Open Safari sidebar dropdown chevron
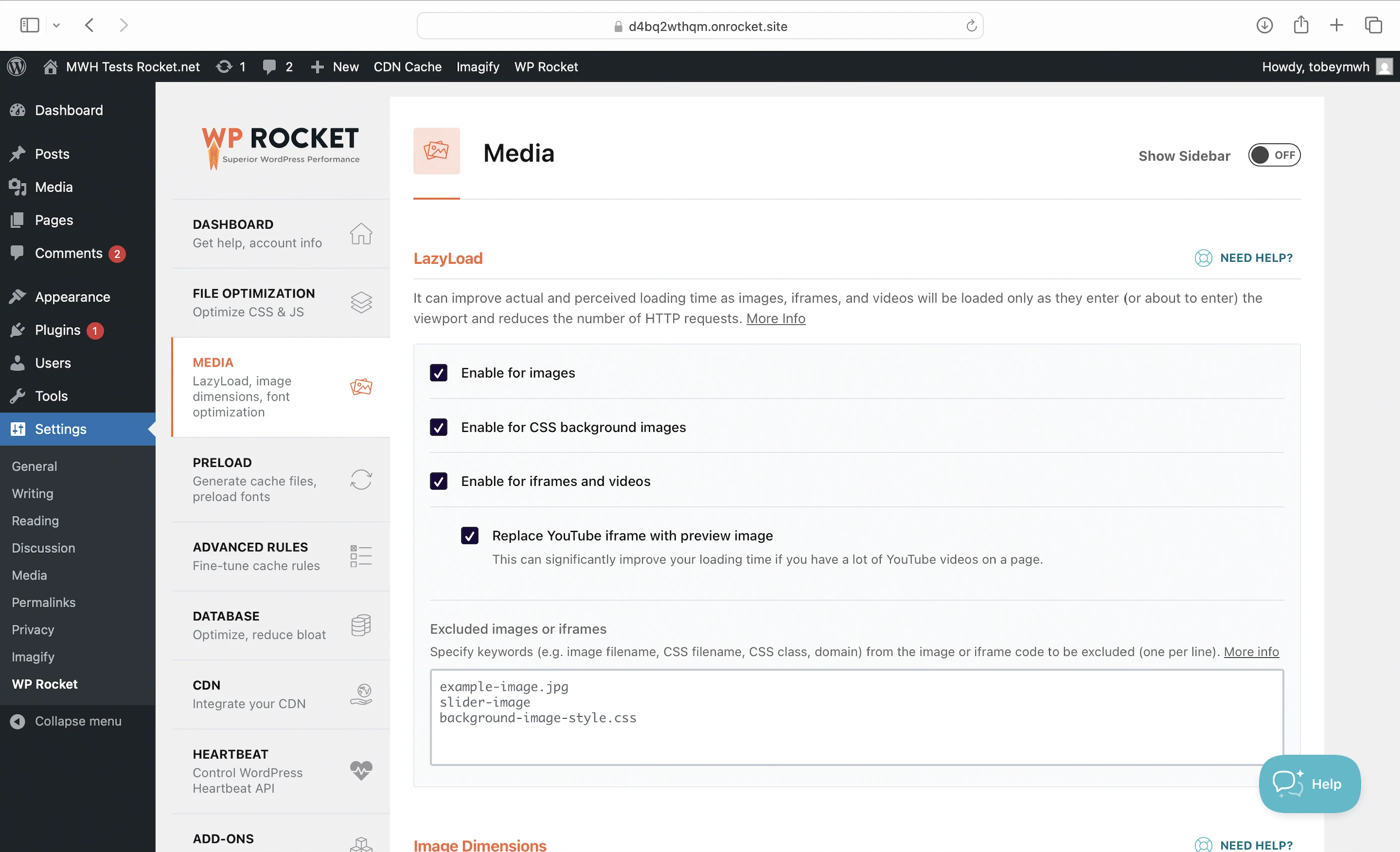The width and height of the screenshot is (1400, 852). [x=56, y=25]
